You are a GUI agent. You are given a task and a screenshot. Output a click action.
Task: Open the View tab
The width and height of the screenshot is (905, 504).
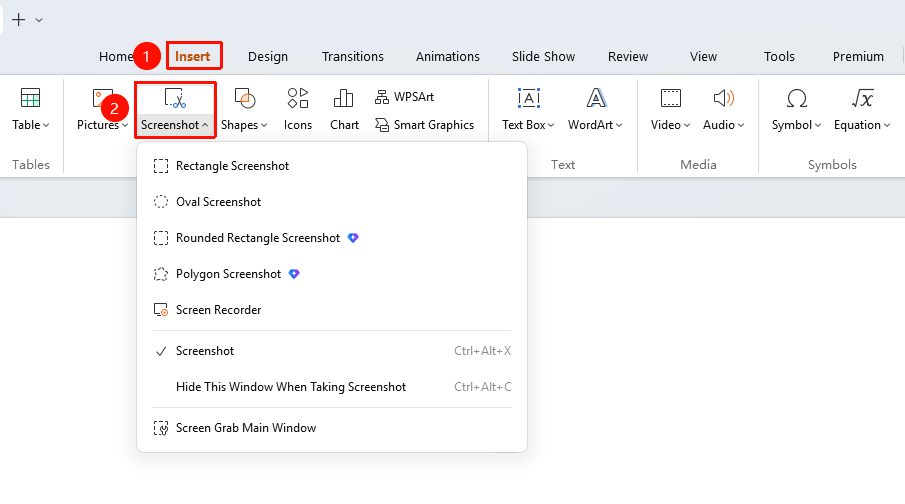[x=704, y=57]
